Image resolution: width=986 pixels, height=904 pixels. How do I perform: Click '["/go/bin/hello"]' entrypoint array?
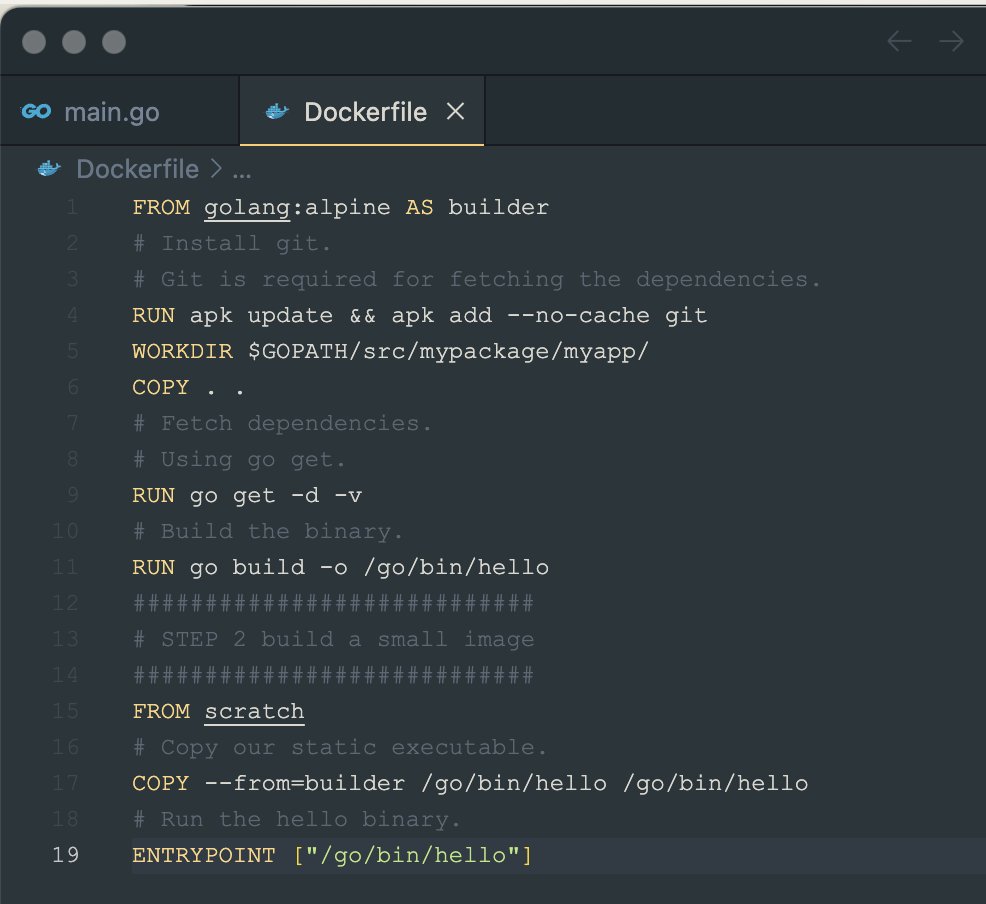coord(413,855)
